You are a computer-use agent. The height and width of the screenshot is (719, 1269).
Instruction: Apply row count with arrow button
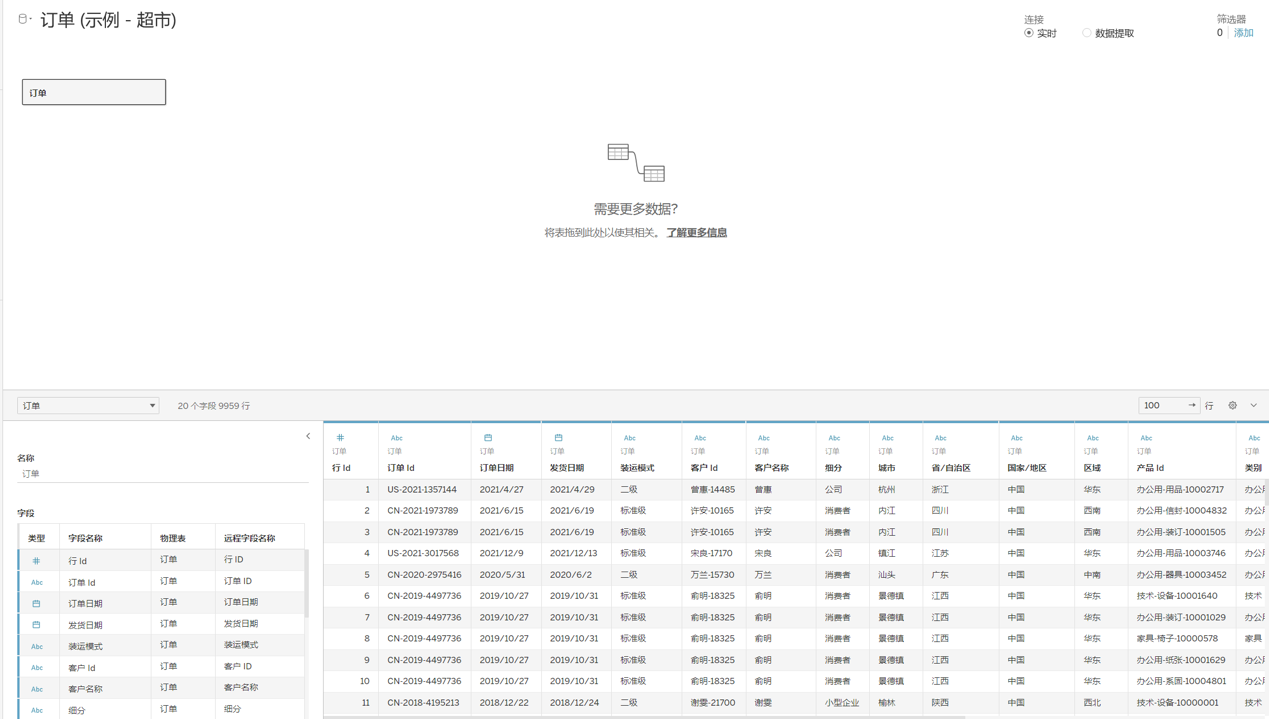click(1192, 406)
